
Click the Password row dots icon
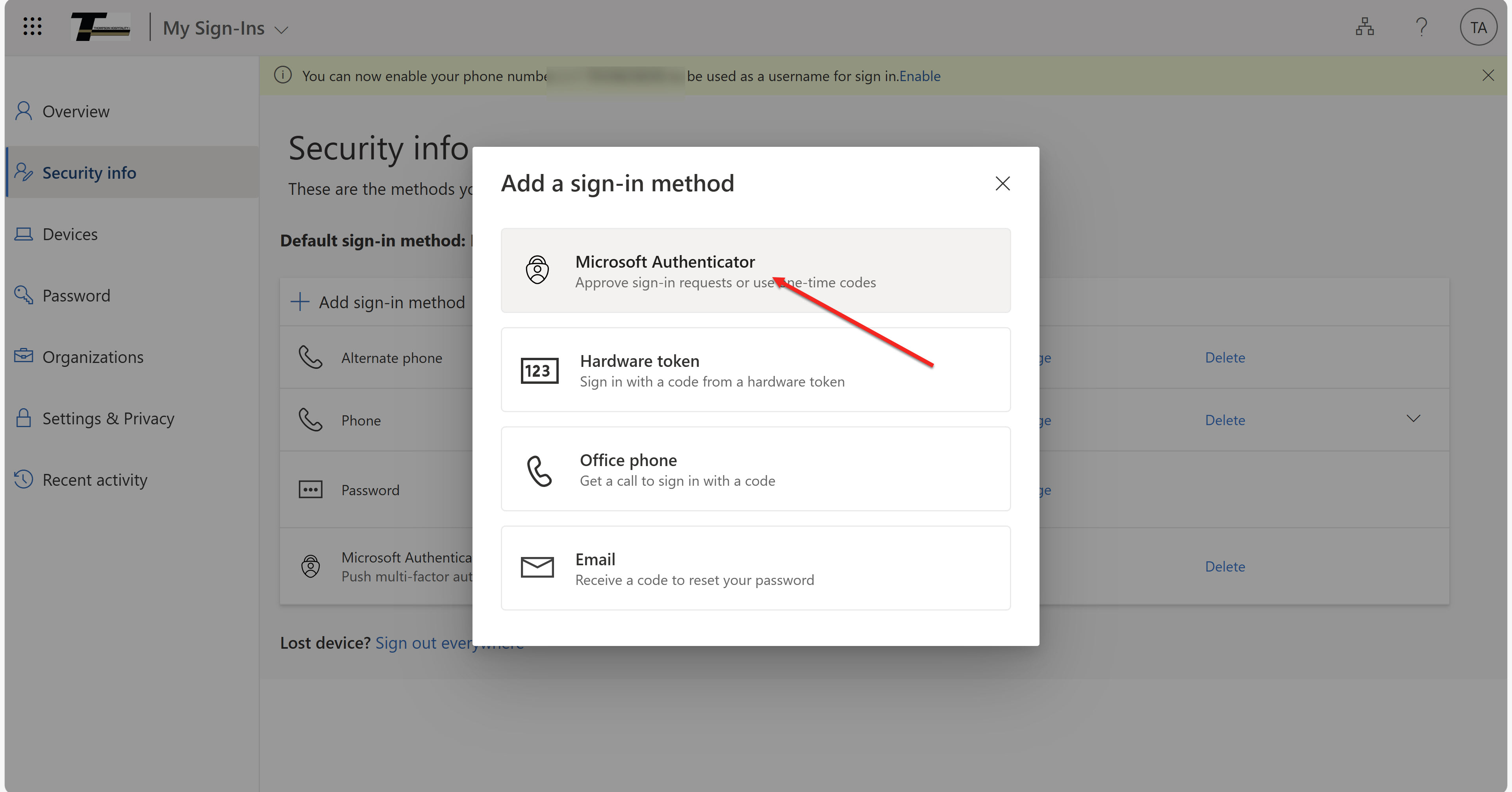point(311,489)
